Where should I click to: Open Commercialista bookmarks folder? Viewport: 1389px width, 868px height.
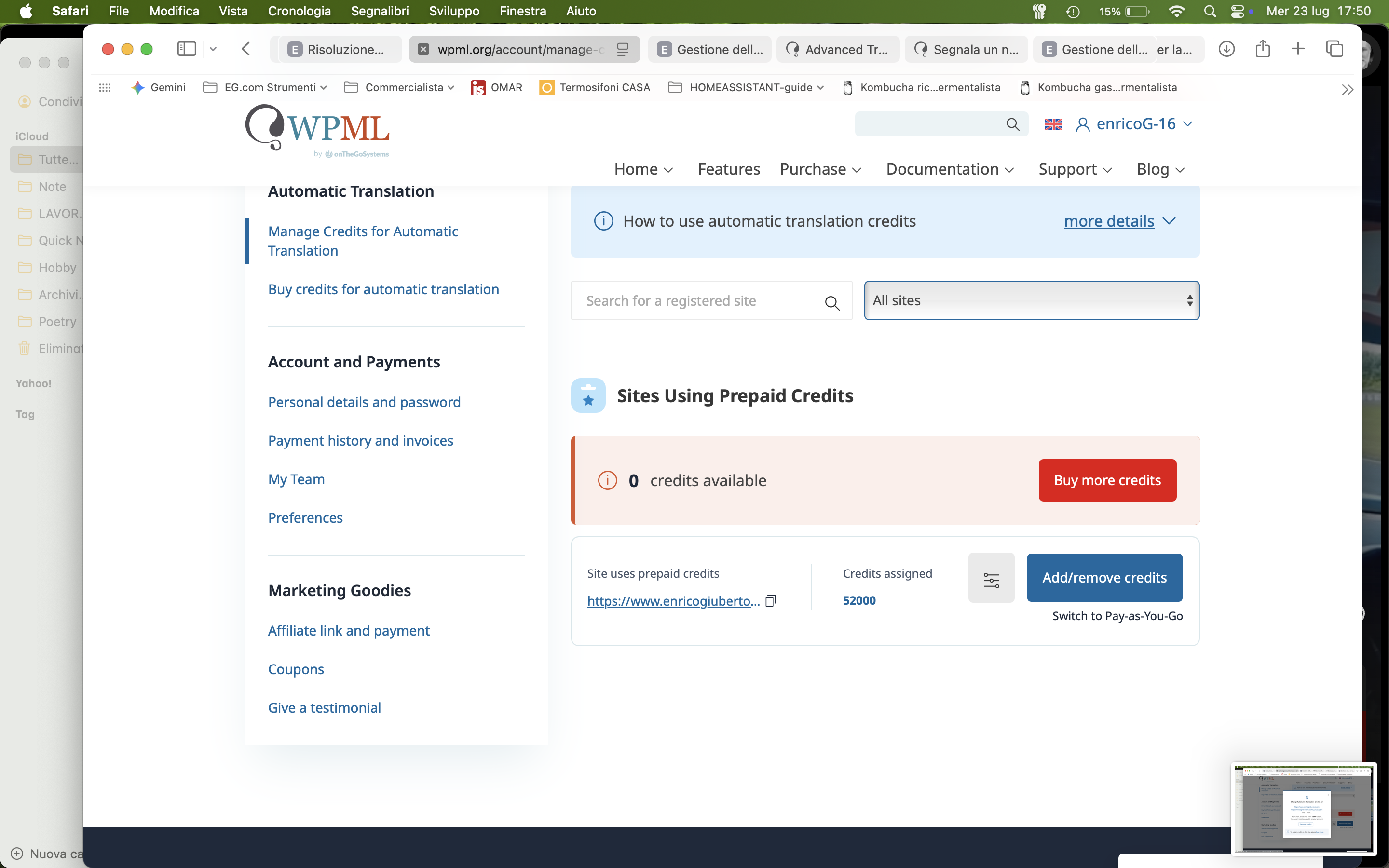[x=399, y=87]
